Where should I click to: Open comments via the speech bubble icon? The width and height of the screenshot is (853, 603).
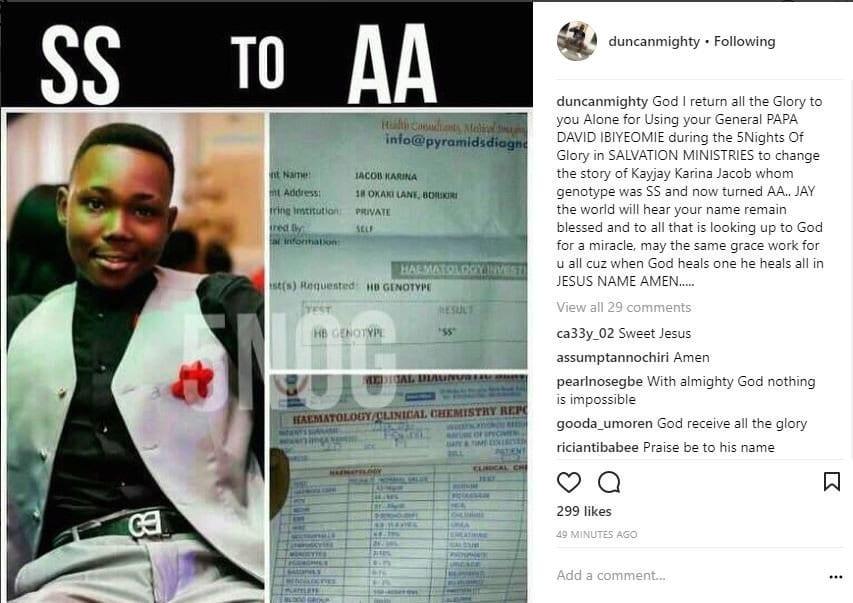(609, 482)
